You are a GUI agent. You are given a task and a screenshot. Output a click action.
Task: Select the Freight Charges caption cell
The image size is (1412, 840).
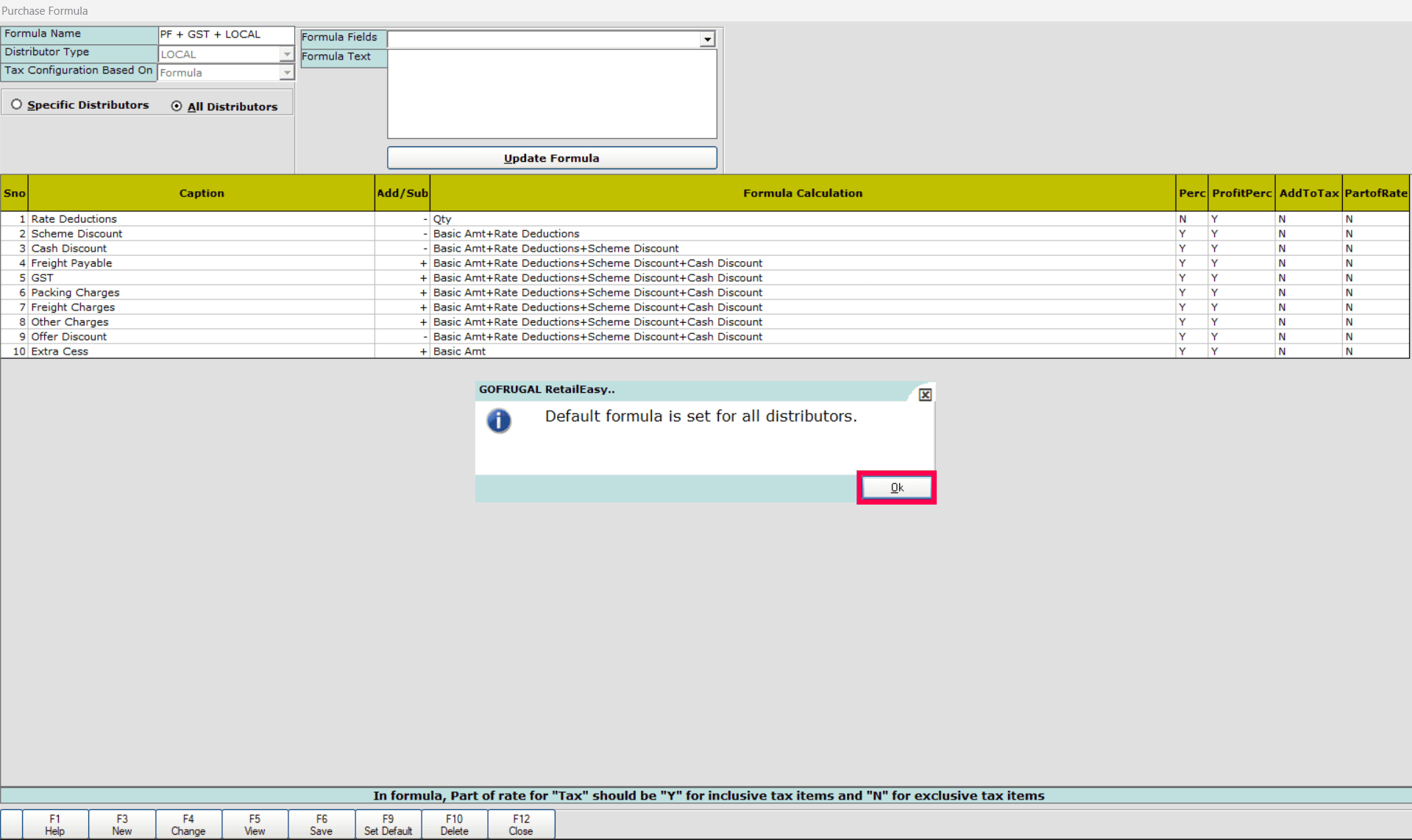coord(202,307)
